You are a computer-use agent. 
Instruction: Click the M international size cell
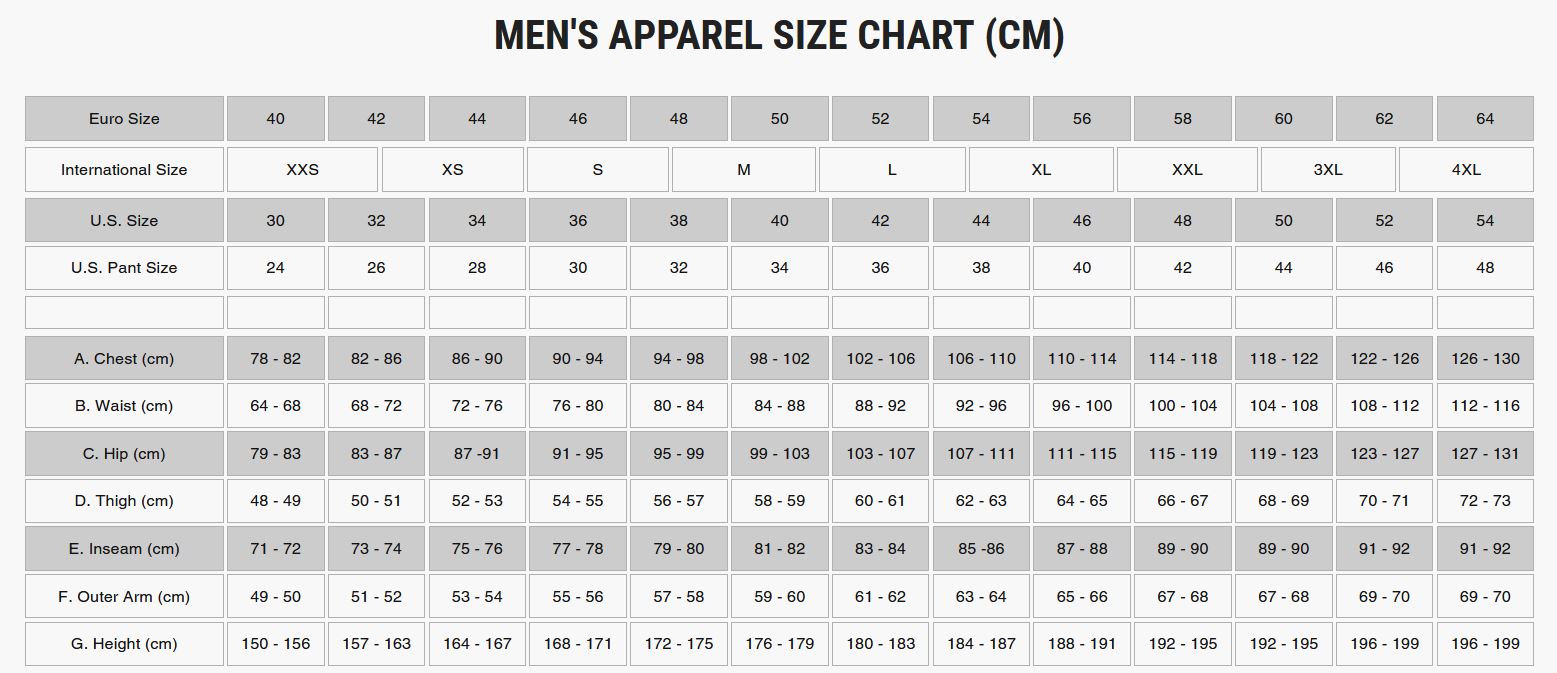click(x=743, y=170)
